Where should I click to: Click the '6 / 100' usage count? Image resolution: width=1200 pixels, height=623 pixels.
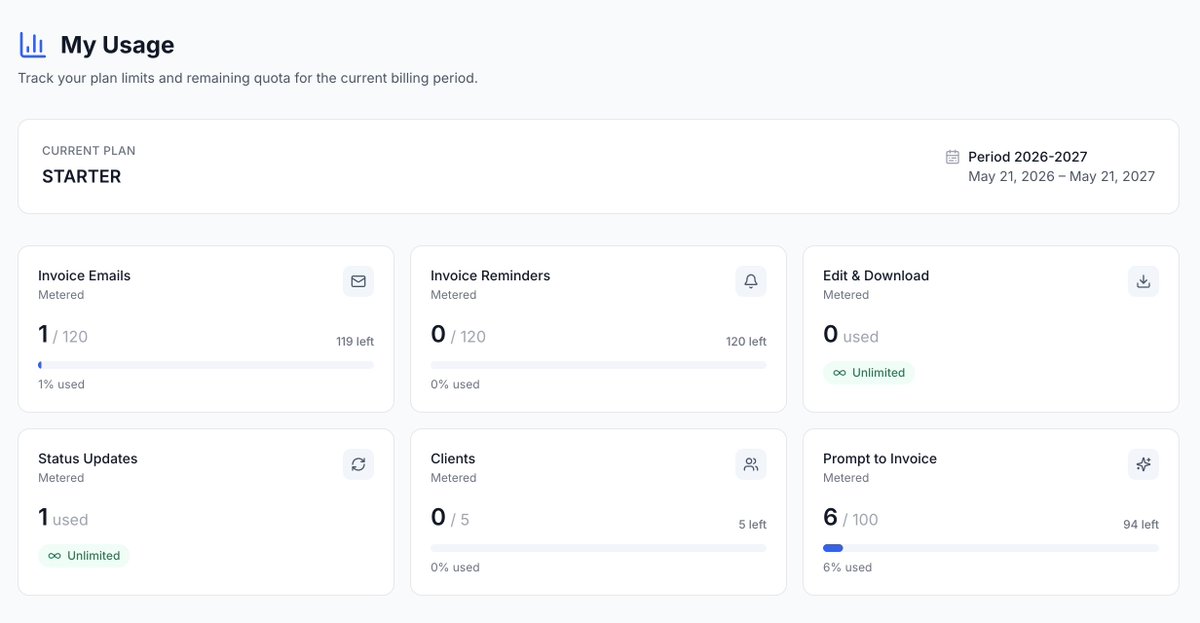coord(851,518)
